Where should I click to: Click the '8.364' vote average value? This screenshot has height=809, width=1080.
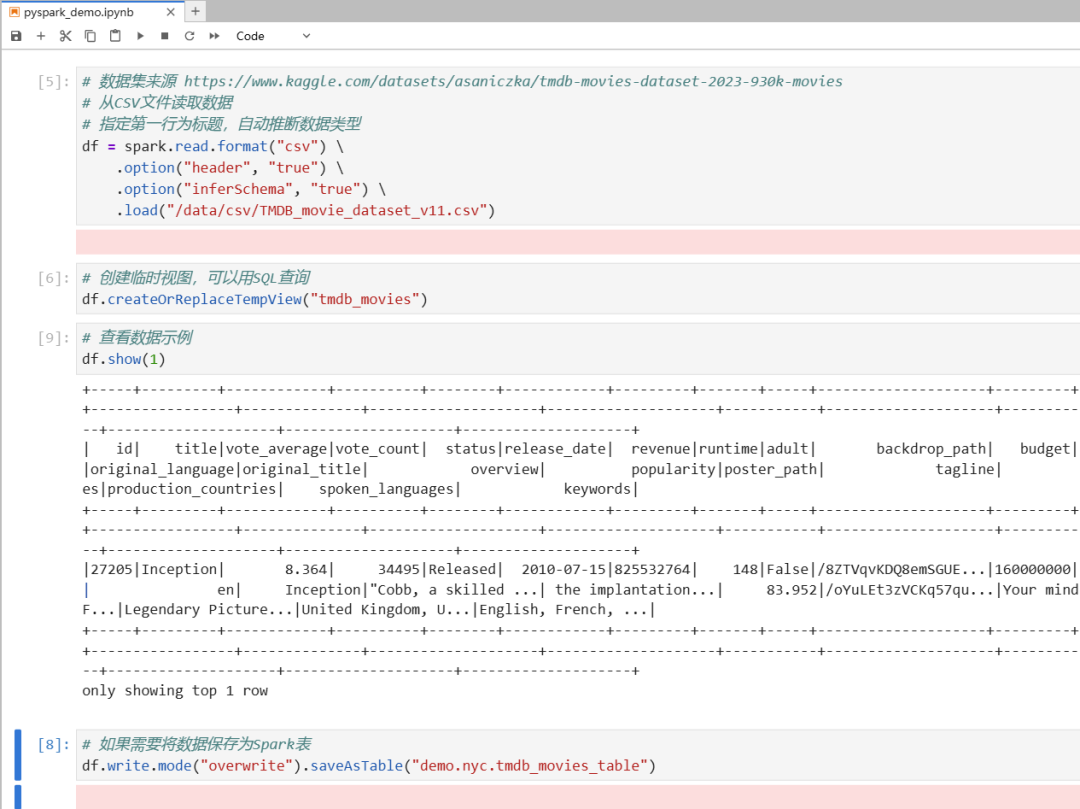click(306, 569)
